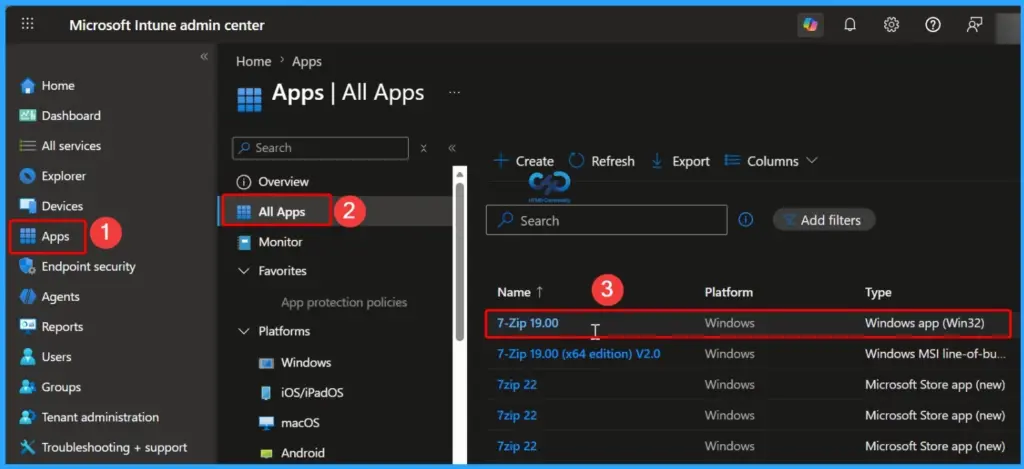This screenshot has height=469, width=1024.
Task: Open settings gear in header
Action: point(891,25)
